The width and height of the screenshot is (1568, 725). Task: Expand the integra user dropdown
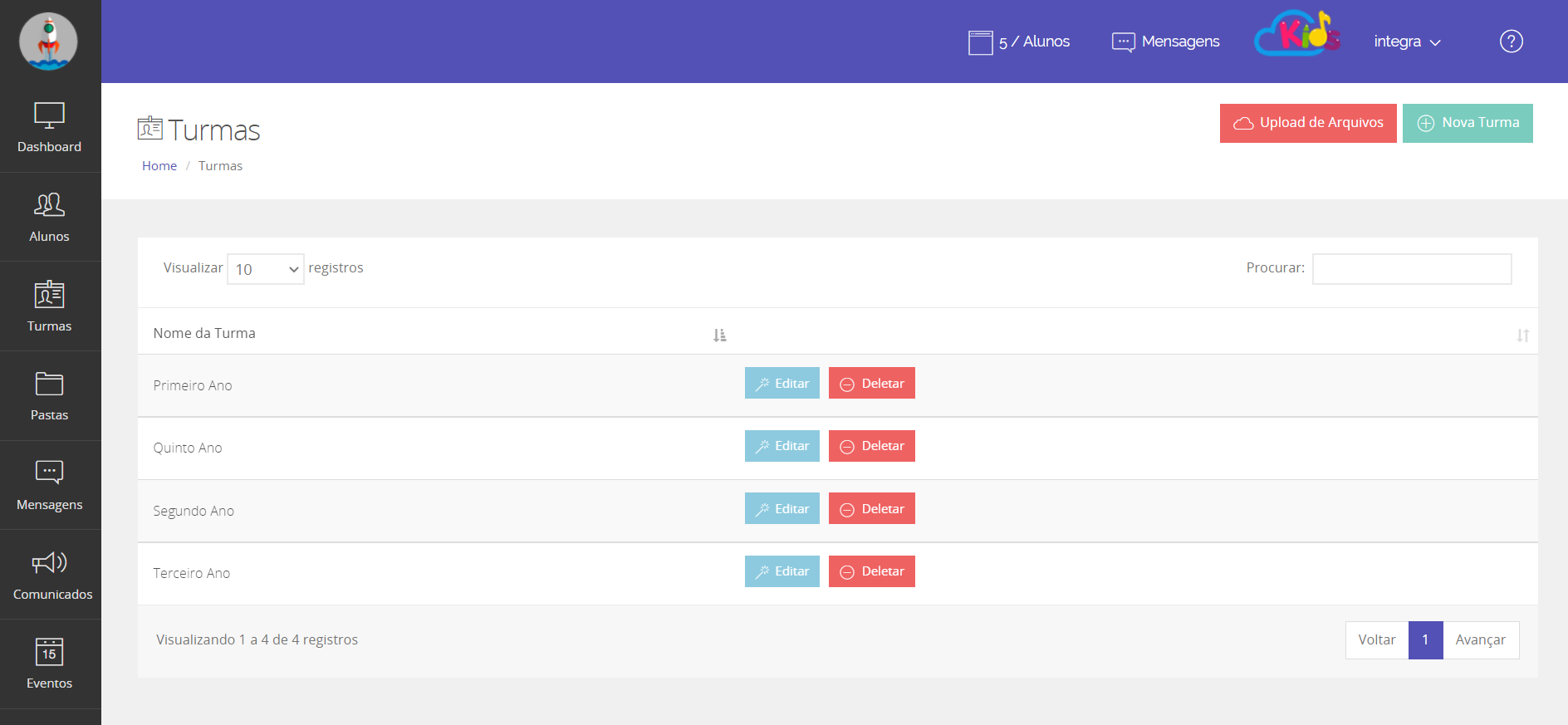coord(1406,42)
